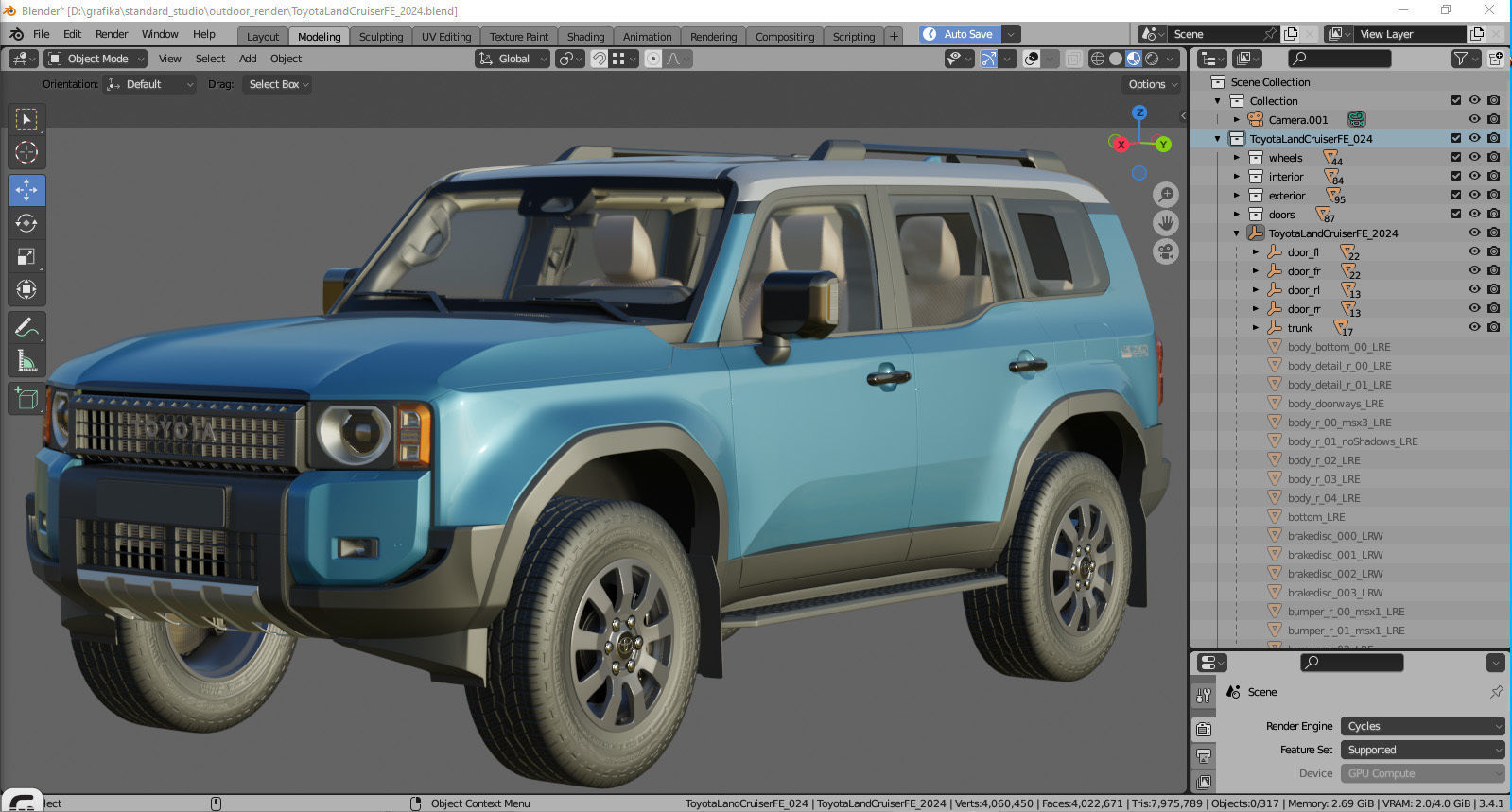1512x812 pixels.
Task: Click the green Y axis on gizmo
Action: click(1163, 145)
